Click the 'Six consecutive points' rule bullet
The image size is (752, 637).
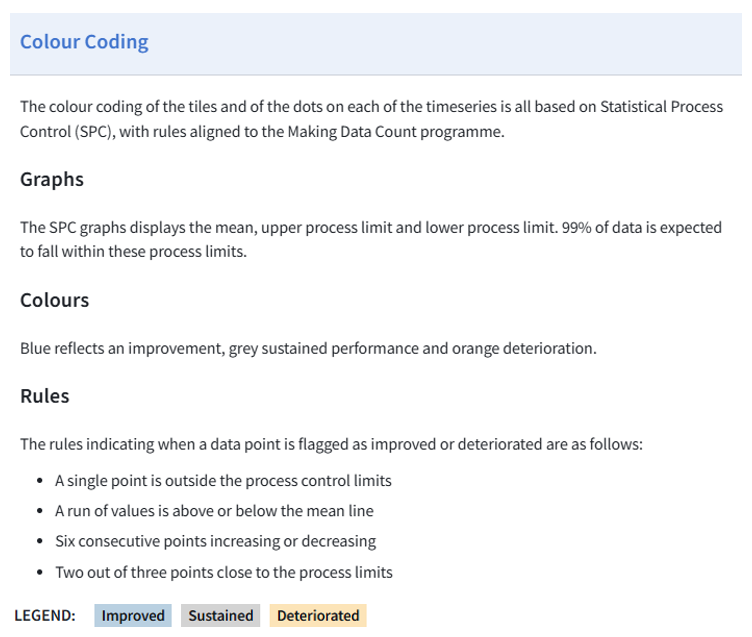(215, 541)
